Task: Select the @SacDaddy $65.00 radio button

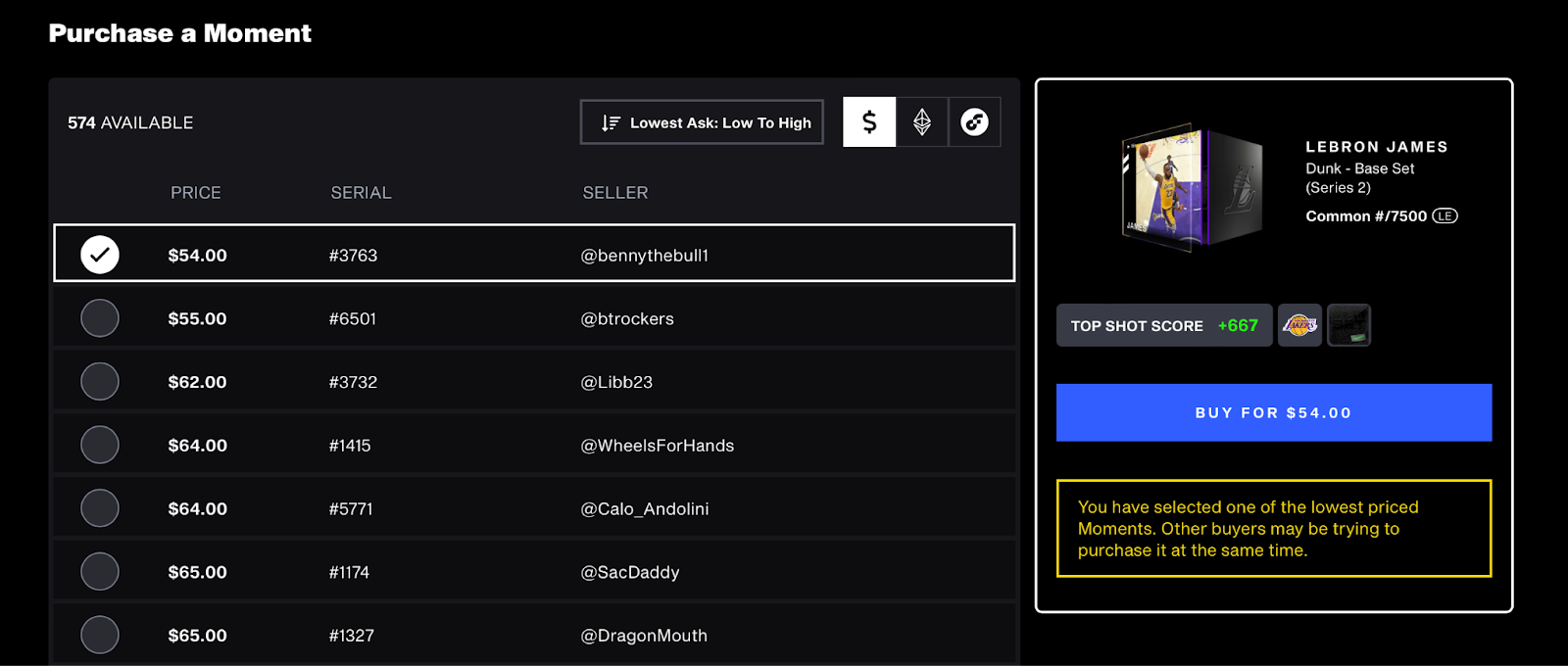Action: (100, 572)
